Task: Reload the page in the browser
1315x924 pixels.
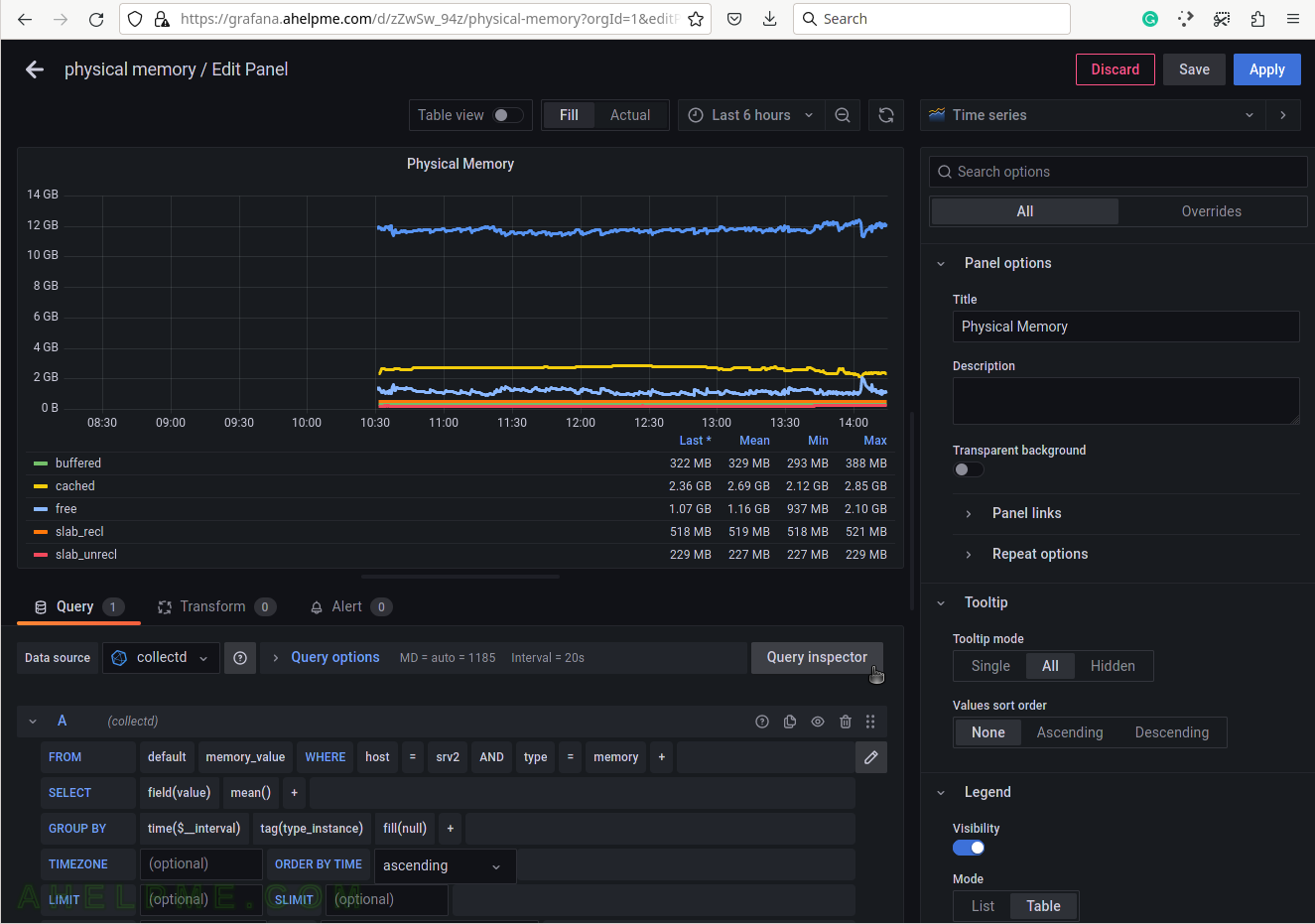Action: coord(96,19)
